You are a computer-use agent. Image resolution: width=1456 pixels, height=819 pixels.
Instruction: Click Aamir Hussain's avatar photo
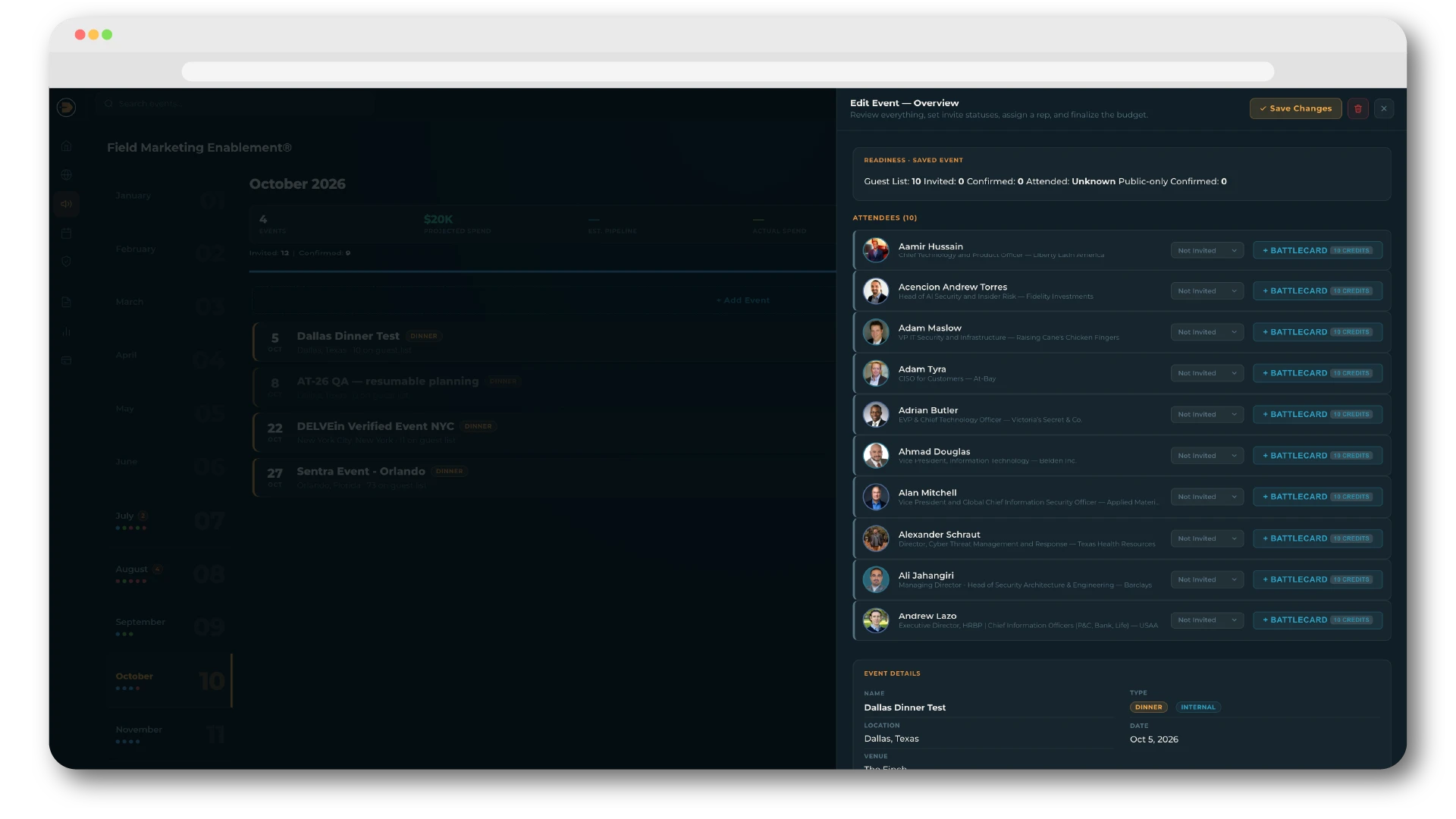pyautogui.click(x=876, y=249)
